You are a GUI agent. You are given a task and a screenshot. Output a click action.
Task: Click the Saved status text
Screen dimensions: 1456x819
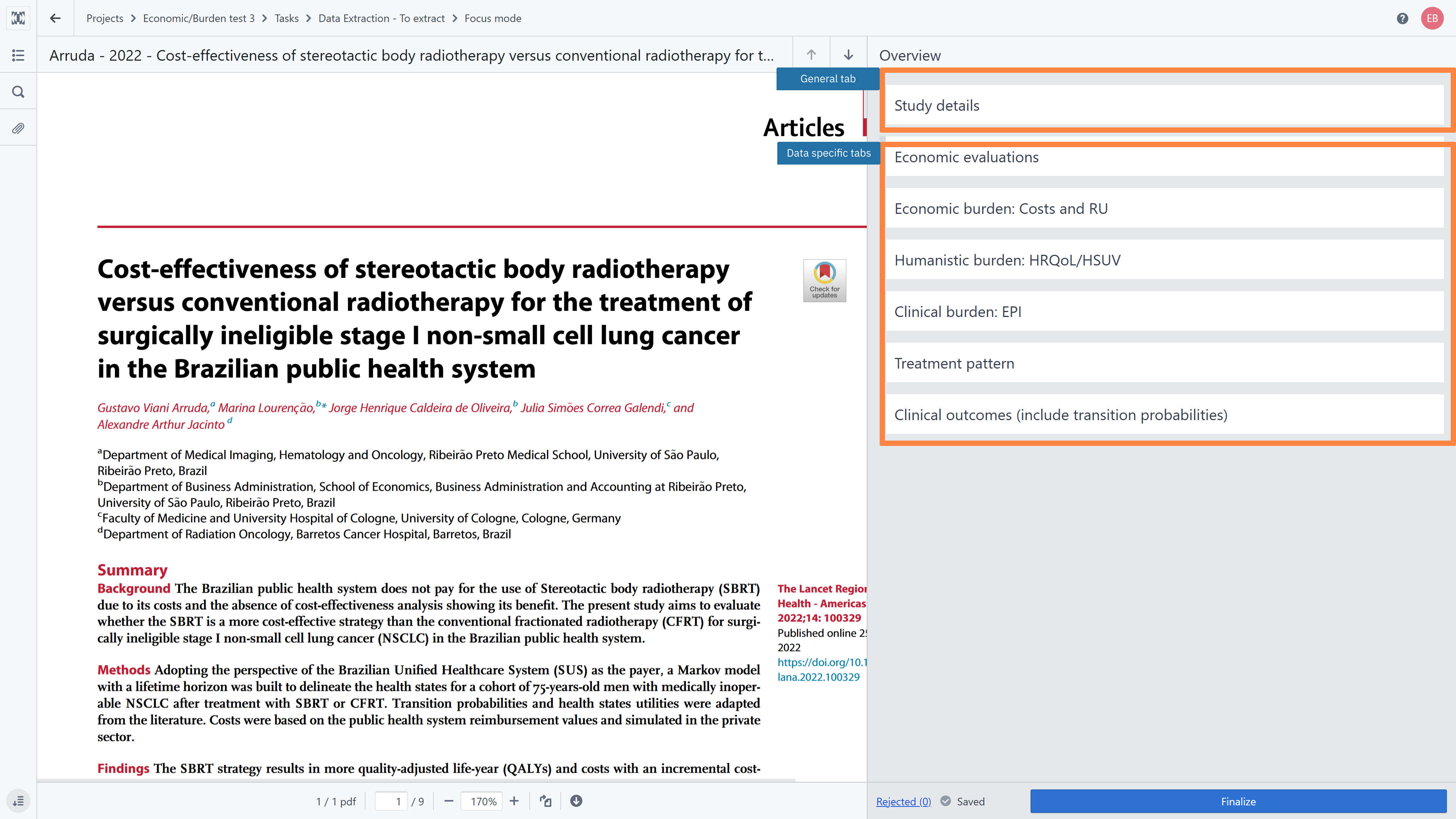[x=971, y=802]
